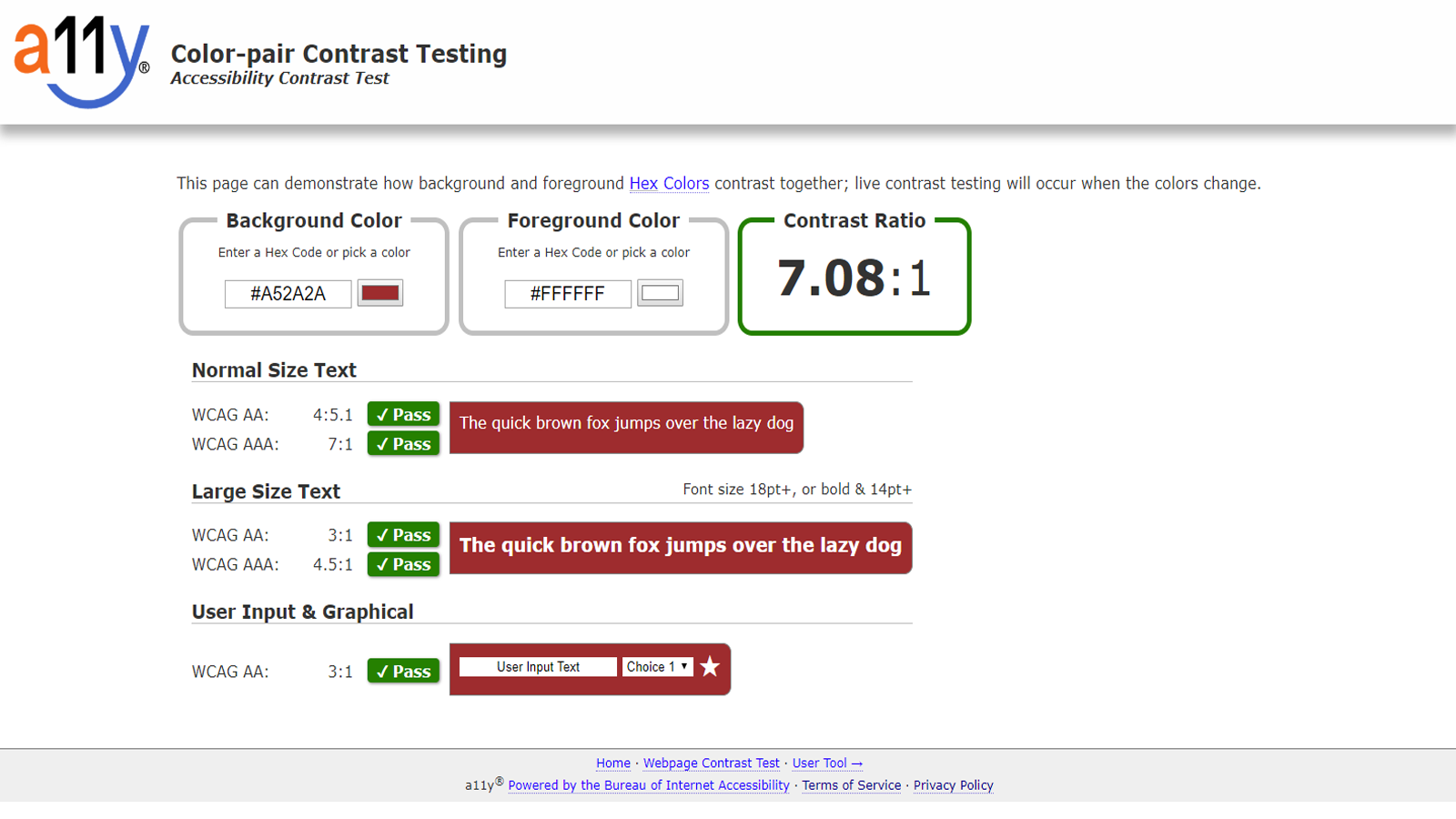Open the foreground white color picker
The height and width of the screenshot is (819, 1456).
click(x=660, y=293)
